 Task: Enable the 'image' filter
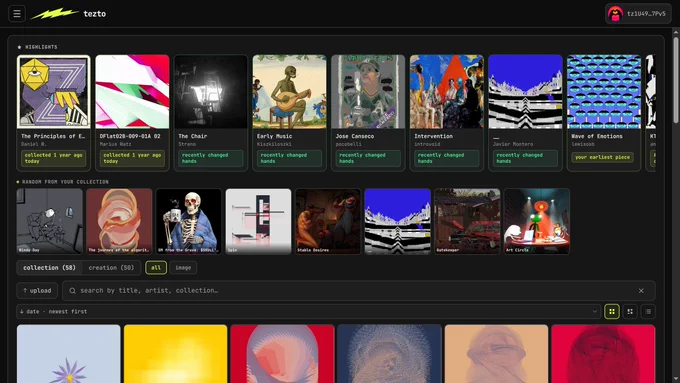pos(183,268)
